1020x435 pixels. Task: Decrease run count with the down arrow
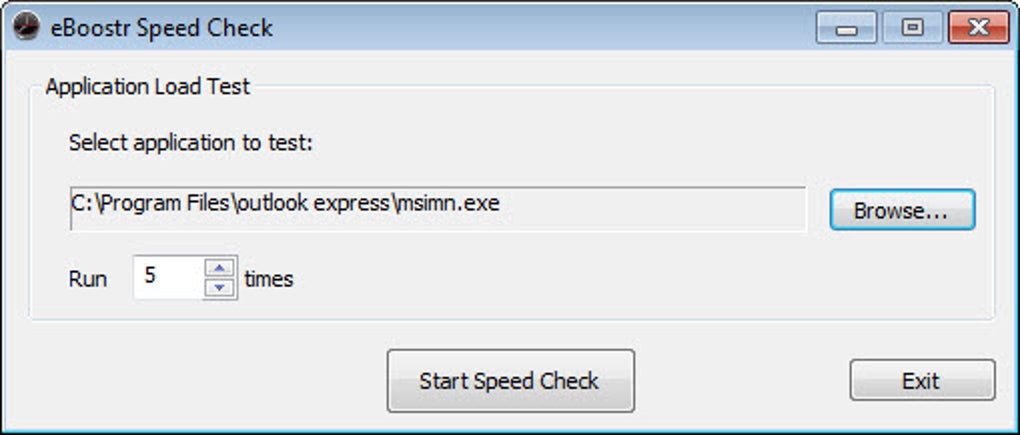point(219,287)
